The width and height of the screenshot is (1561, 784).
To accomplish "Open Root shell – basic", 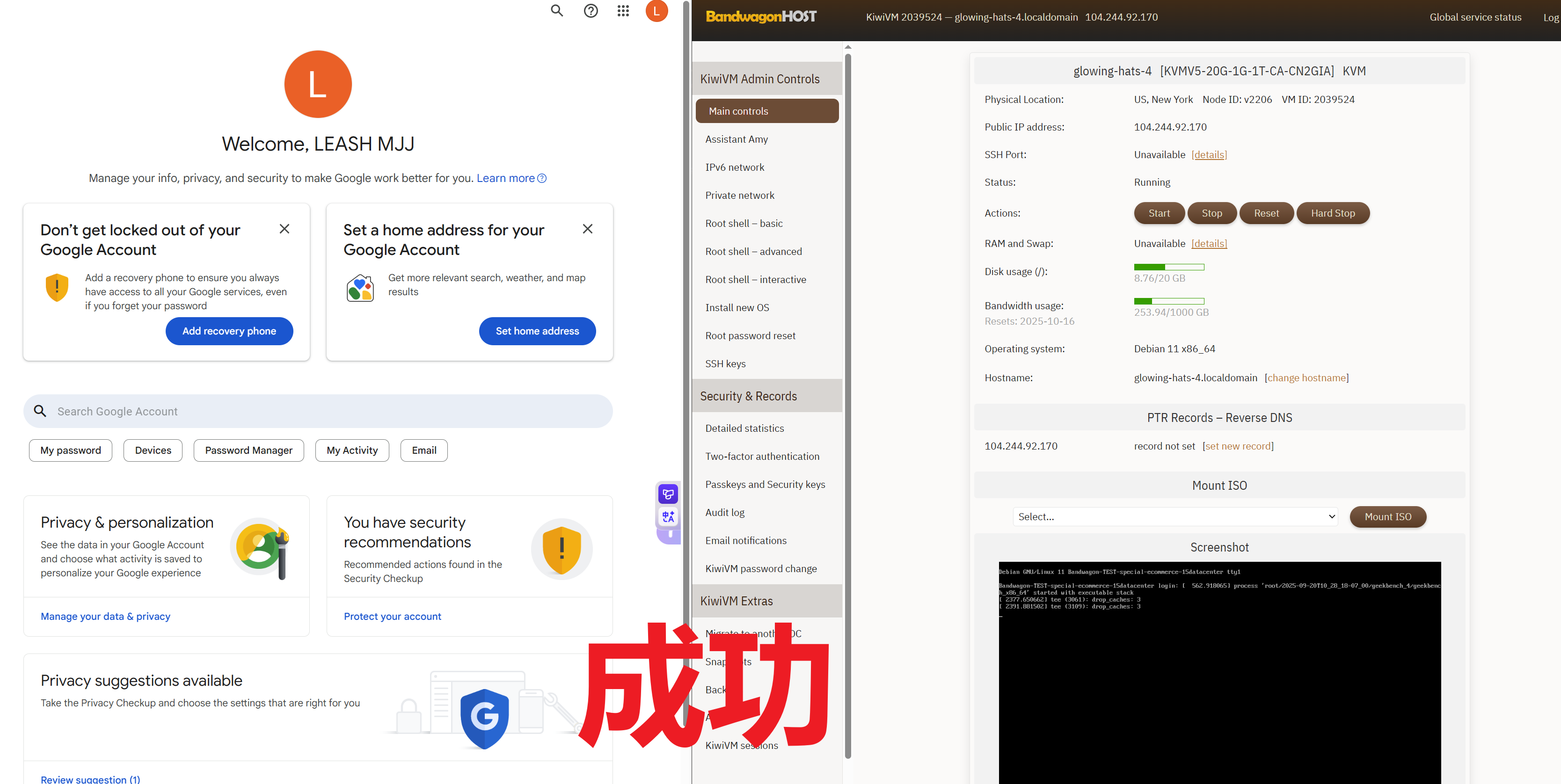I will click(x=744, y=224).
